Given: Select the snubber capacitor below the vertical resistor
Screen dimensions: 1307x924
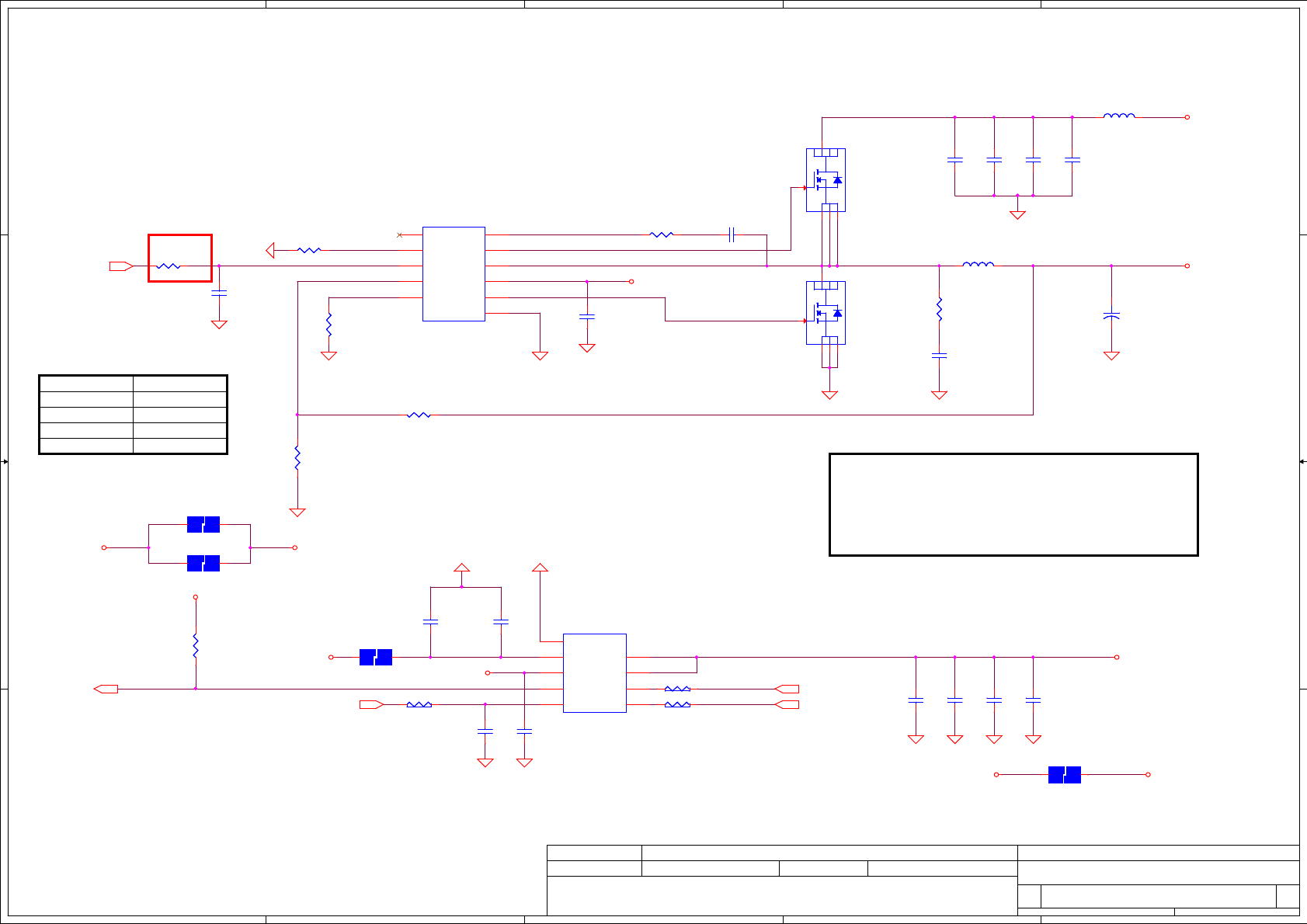Looking at the screenshot, I should click(939, 356).
